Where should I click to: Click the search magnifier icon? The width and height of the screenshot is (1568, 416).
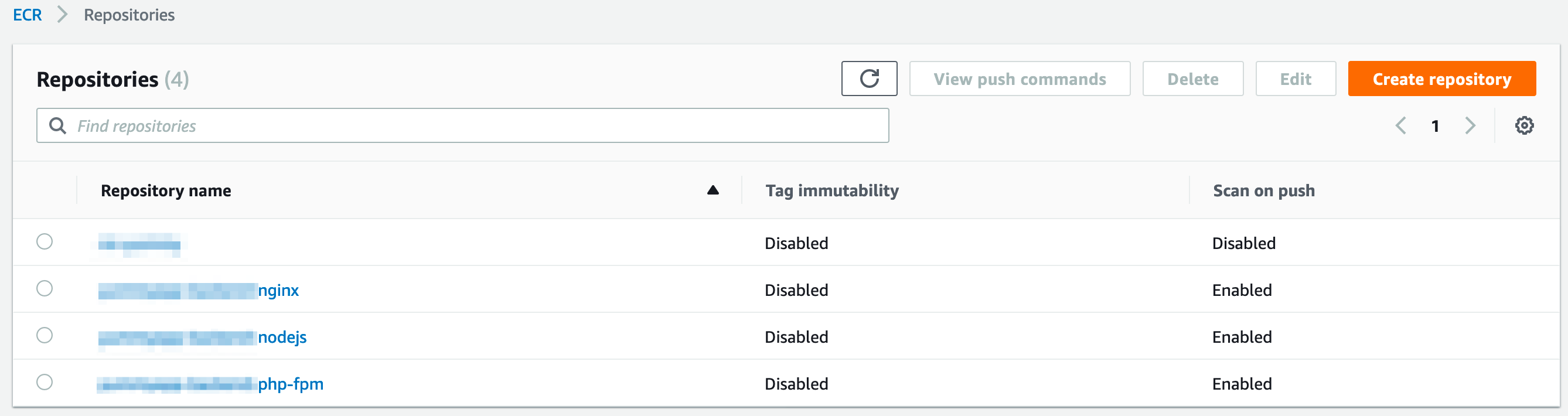[x=59, y=125]
